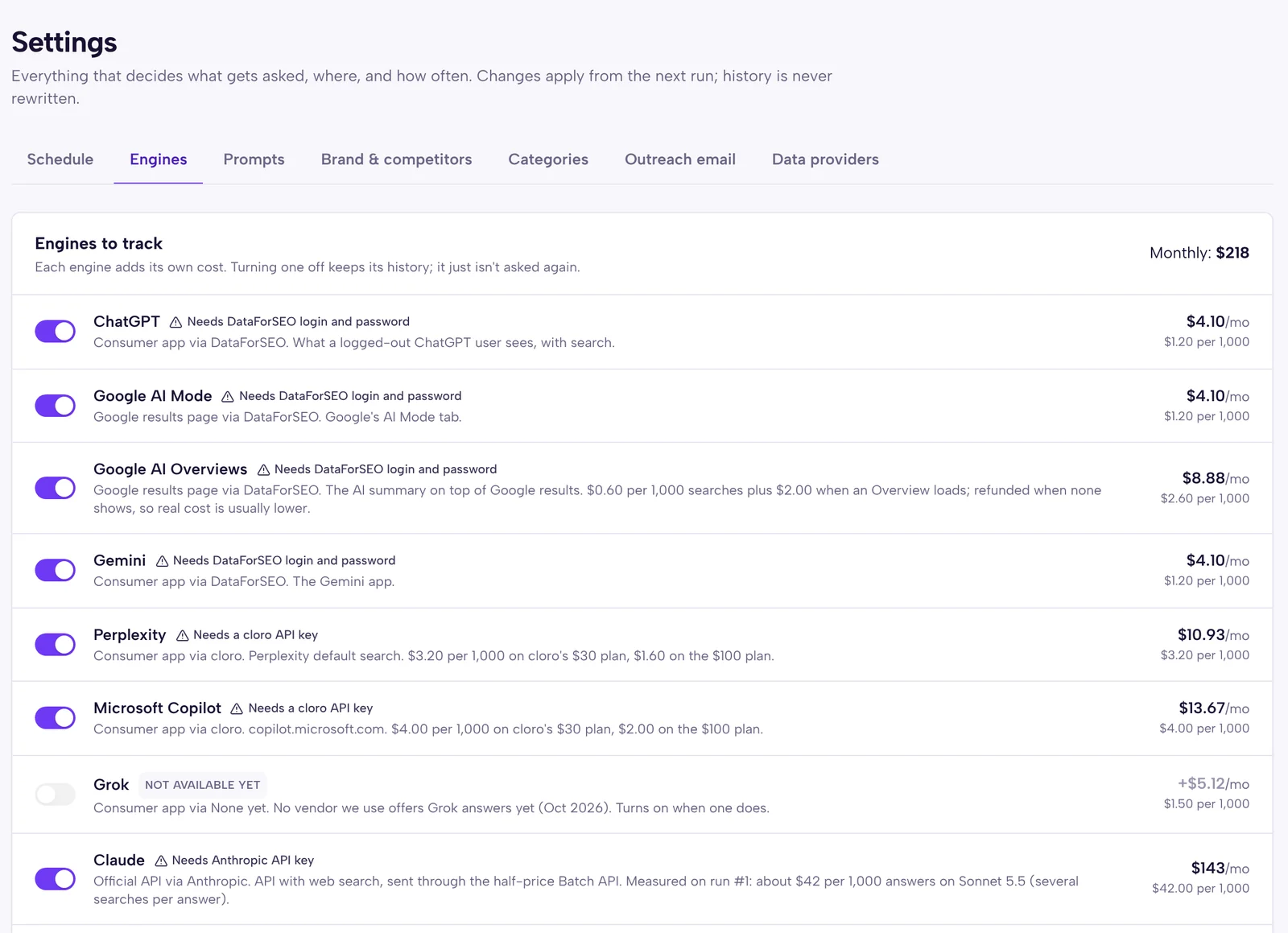Viewport: 1288px width, 933px height.
Task: Click the Google AI Overviews $8.88/mo price
Action: pos(1216,478)
